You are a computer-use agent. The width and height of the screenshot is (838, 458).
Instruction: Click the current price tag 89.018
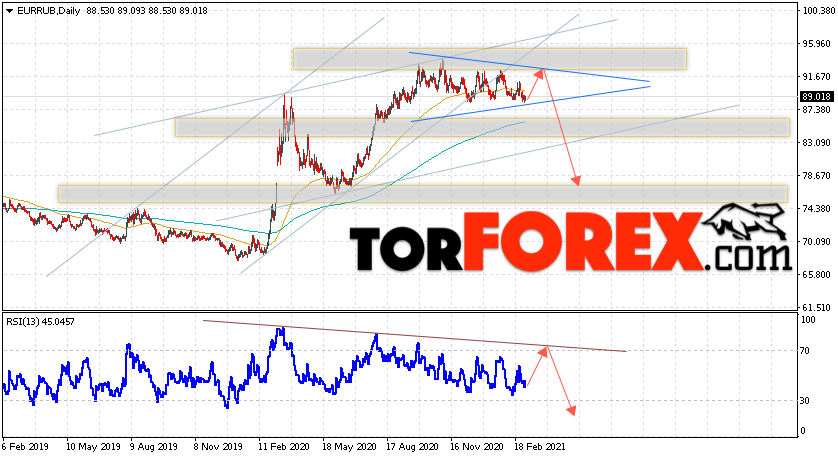click(816, 97)
